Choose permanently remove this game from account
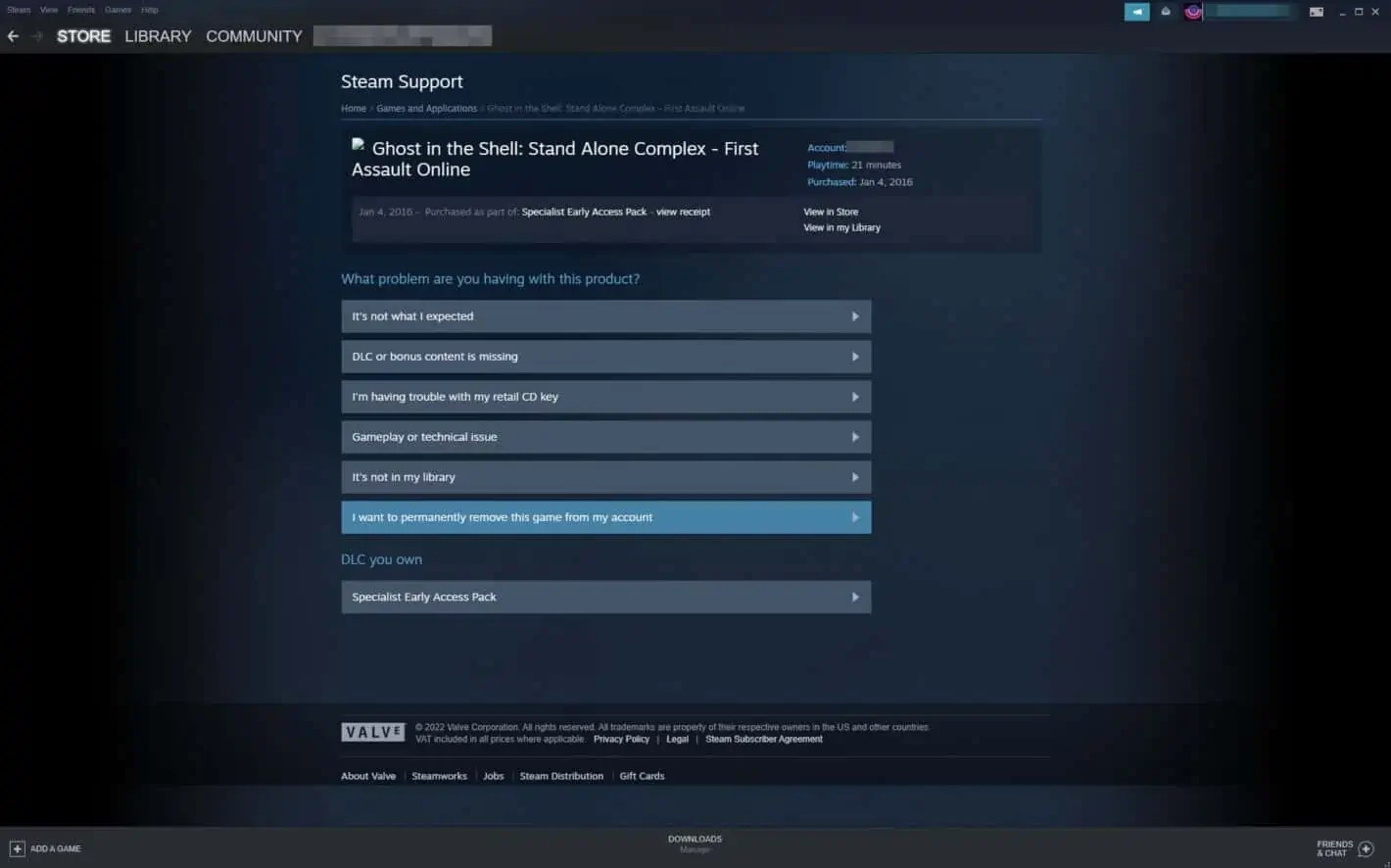 [605, 517]
